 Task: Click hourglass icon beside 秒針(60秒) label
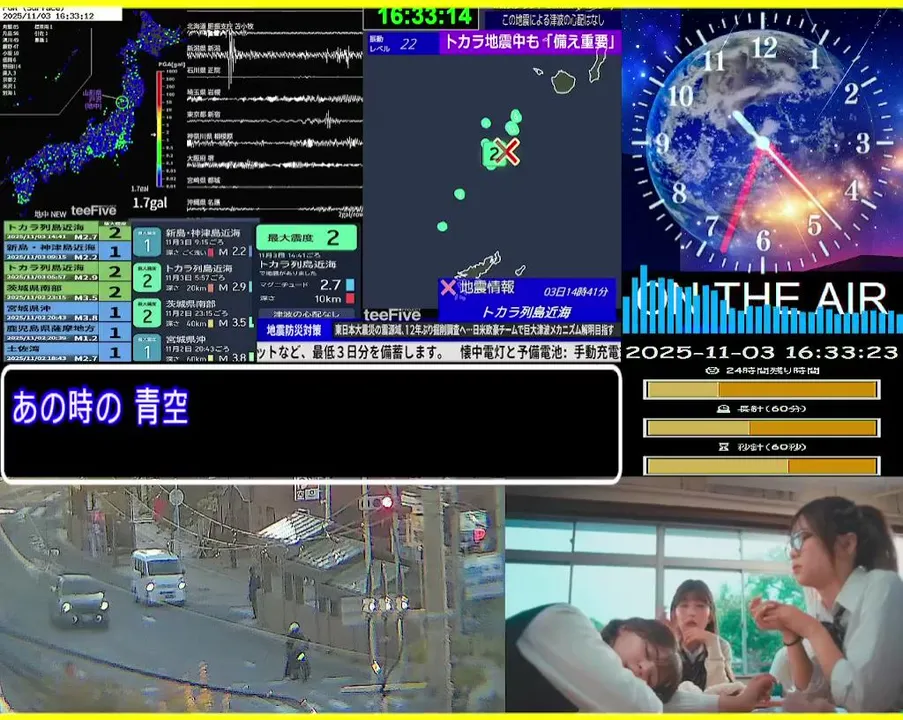click(x=723, y=447)
